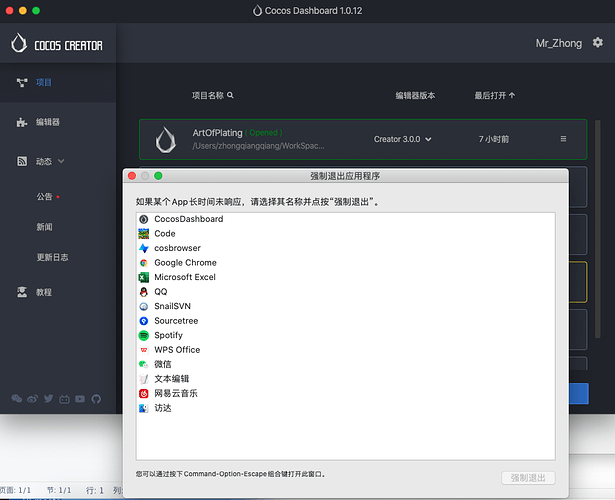Open the 更新日志 changelog item
This screenshot has width=615, height=500.
tap(52, 257)
